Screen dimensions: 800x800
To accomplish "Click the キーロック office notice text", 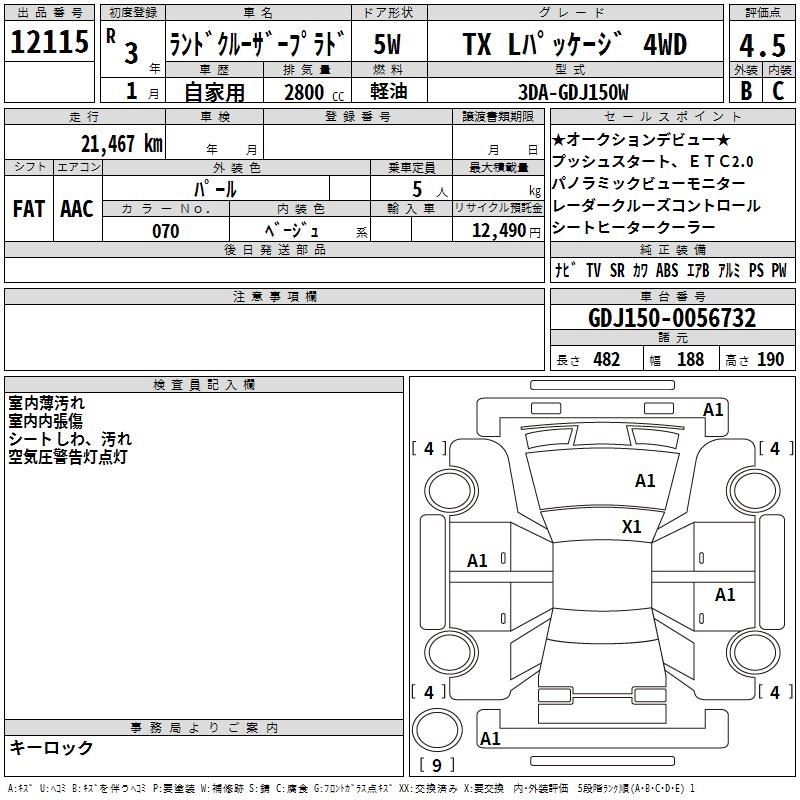I will pyautogui.click(x=51, y=747).
